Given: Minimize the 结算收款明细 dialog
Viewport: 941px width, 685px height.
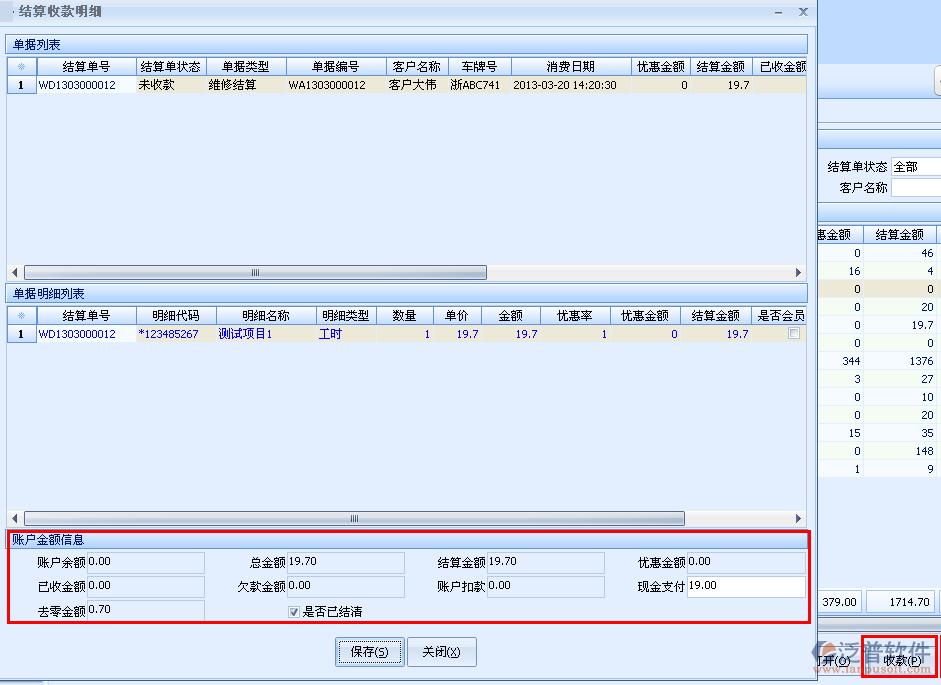Looking at the screenshot, I should pos(778,12).
